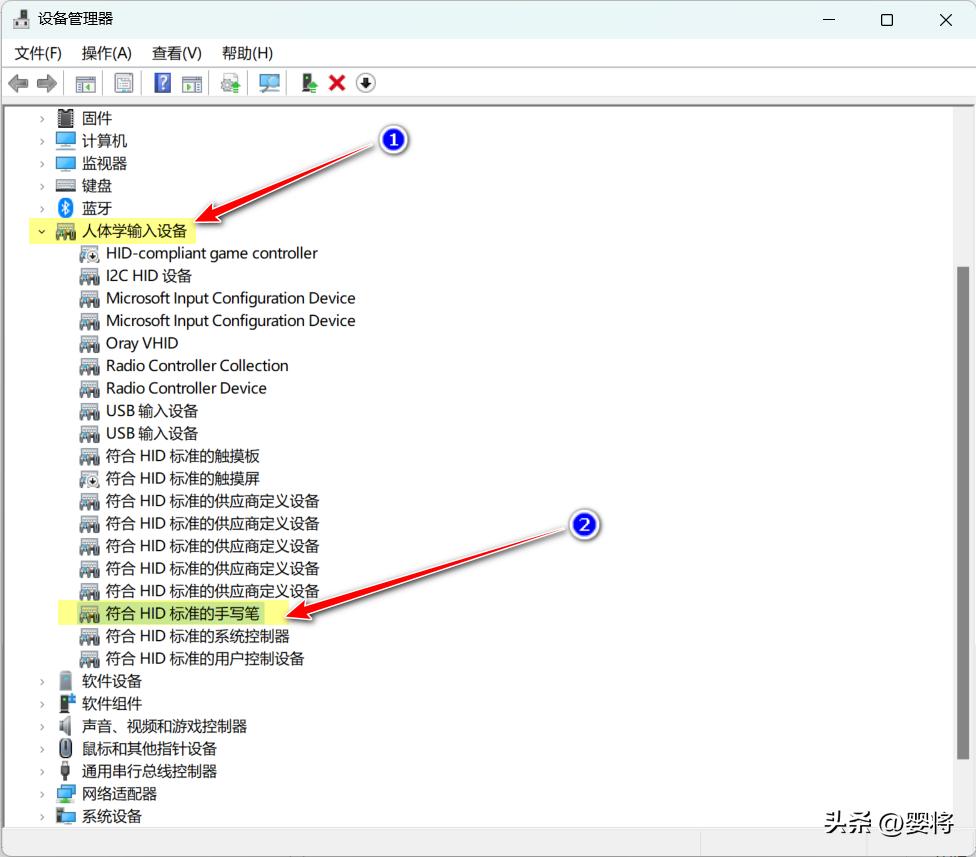Click the update driver toolbar icon
This screenshot has height=857, width=976.
tap(231, 83)
